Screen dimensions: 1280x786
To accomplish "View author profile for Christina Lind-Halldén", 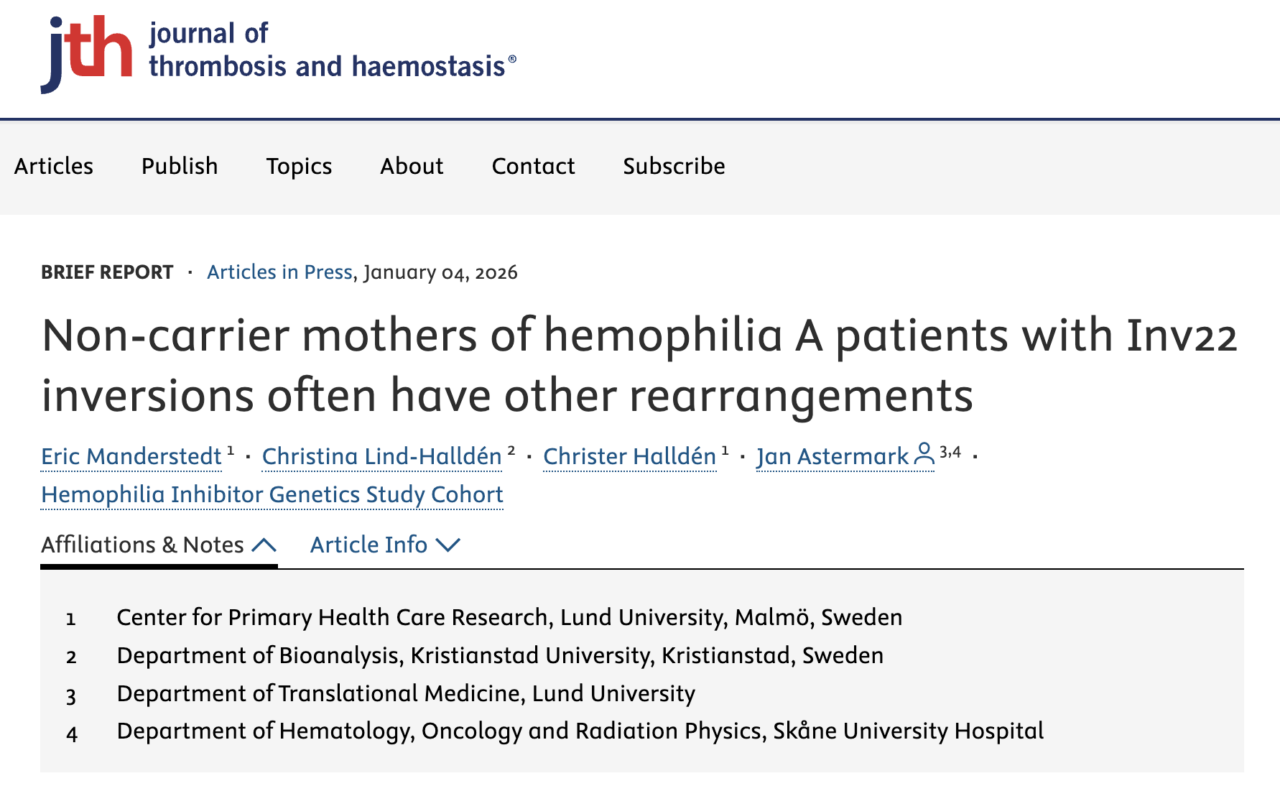I will [x=381, y=456].
